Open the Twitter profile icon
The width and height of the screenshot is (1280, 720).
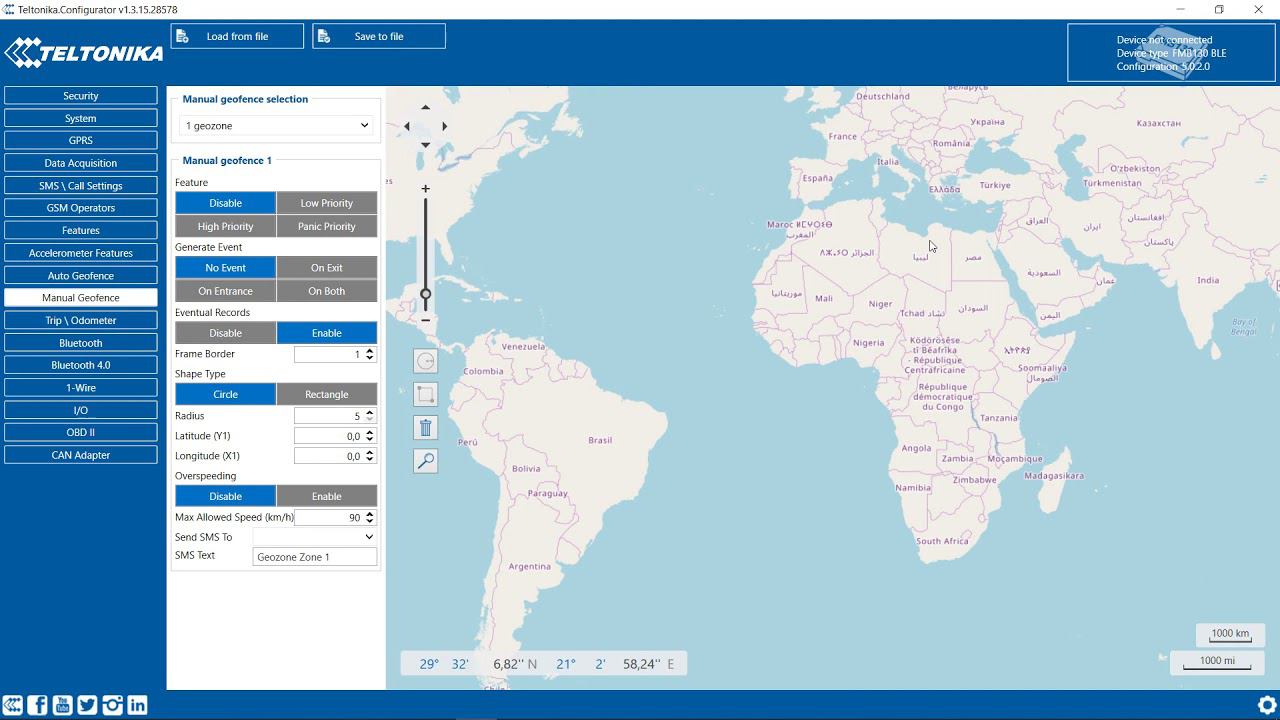[88, 705]
